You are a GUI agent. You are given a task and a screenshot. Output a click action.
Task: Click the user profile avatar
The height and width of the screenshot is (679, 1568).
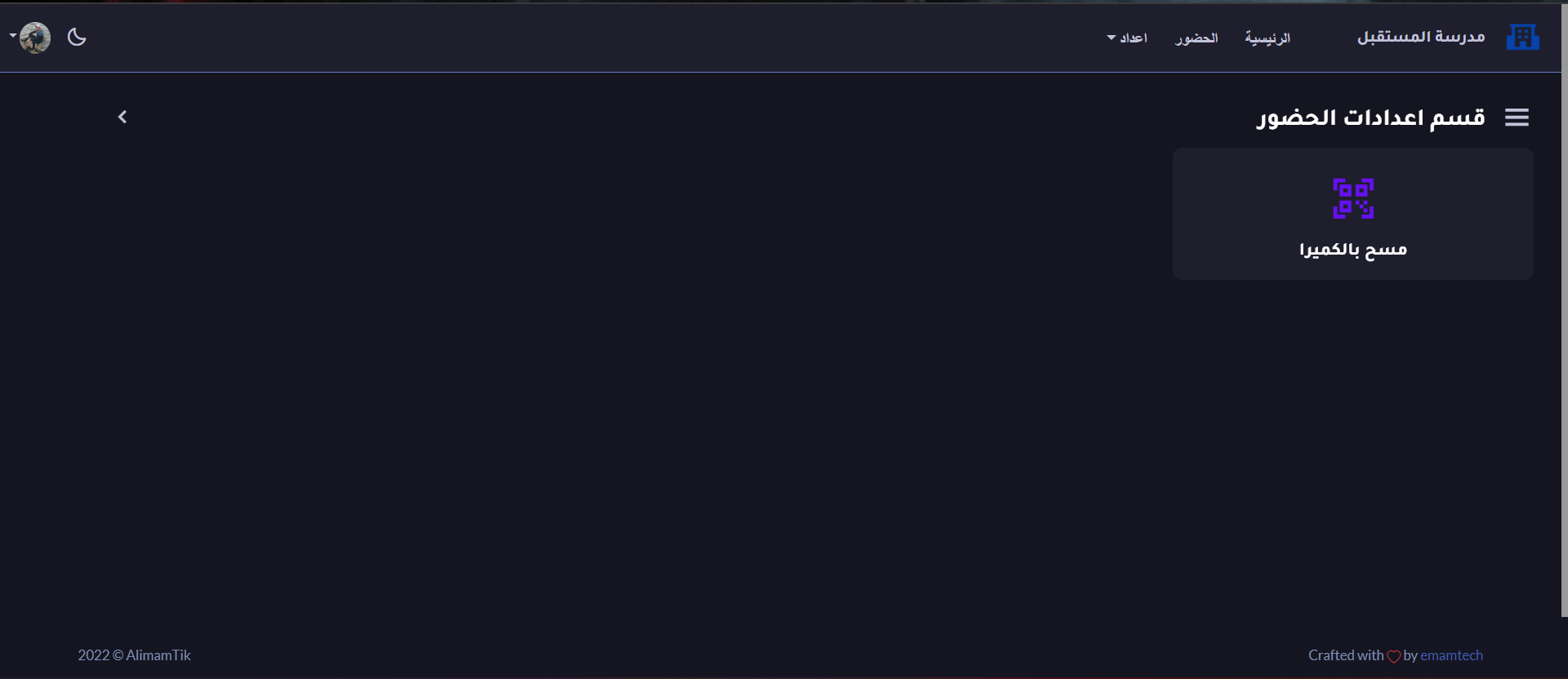coord(35,38)
